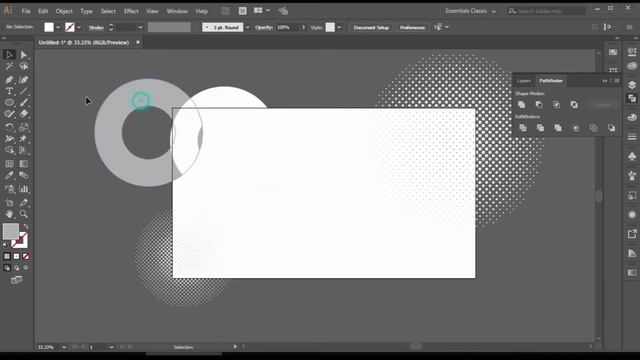Select the Selection tool arrow
This screenshot has height=360, width=640.
point(9,55)
